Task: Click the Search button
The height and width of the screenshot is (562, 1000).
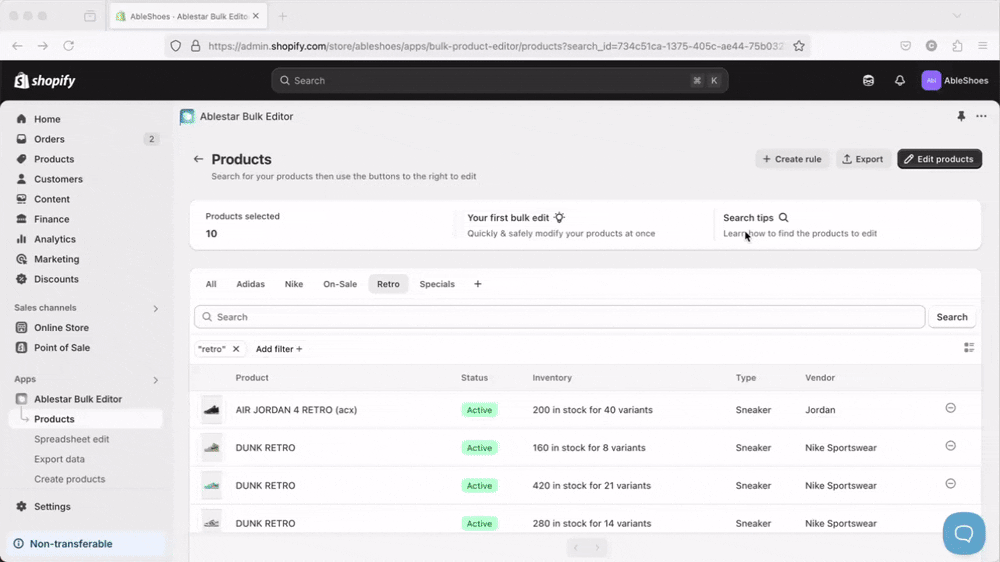Action: coord(952,317)
